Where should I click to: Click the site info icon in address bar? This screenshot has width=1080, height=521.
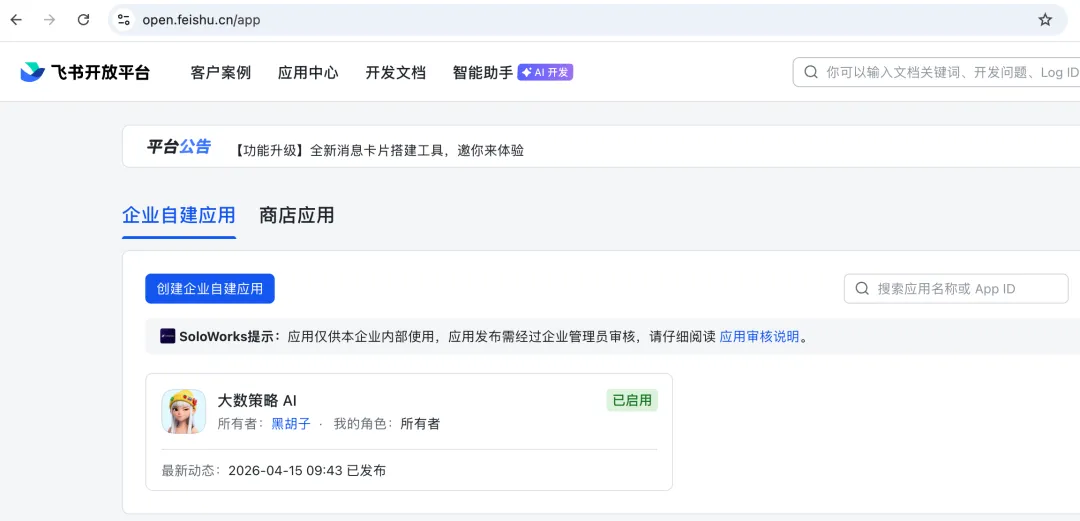124,20
